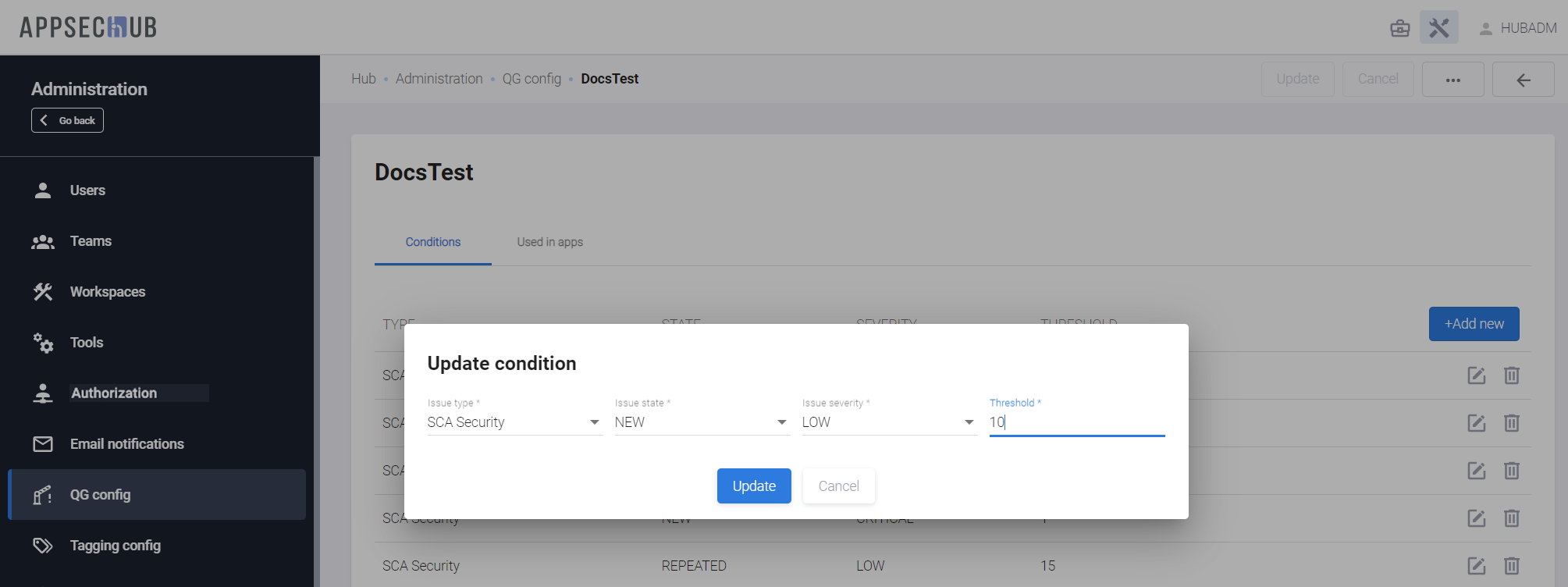Cancel the Update condition dialog
This screenshot has width=1568, height=587.
click(838, 486)
